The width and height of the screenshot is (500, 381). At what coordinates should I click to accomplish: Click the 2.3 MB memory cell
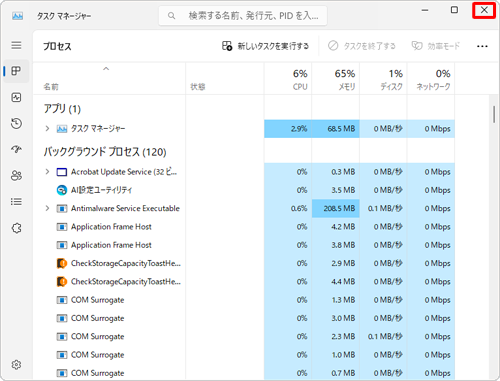coord(336,337)
